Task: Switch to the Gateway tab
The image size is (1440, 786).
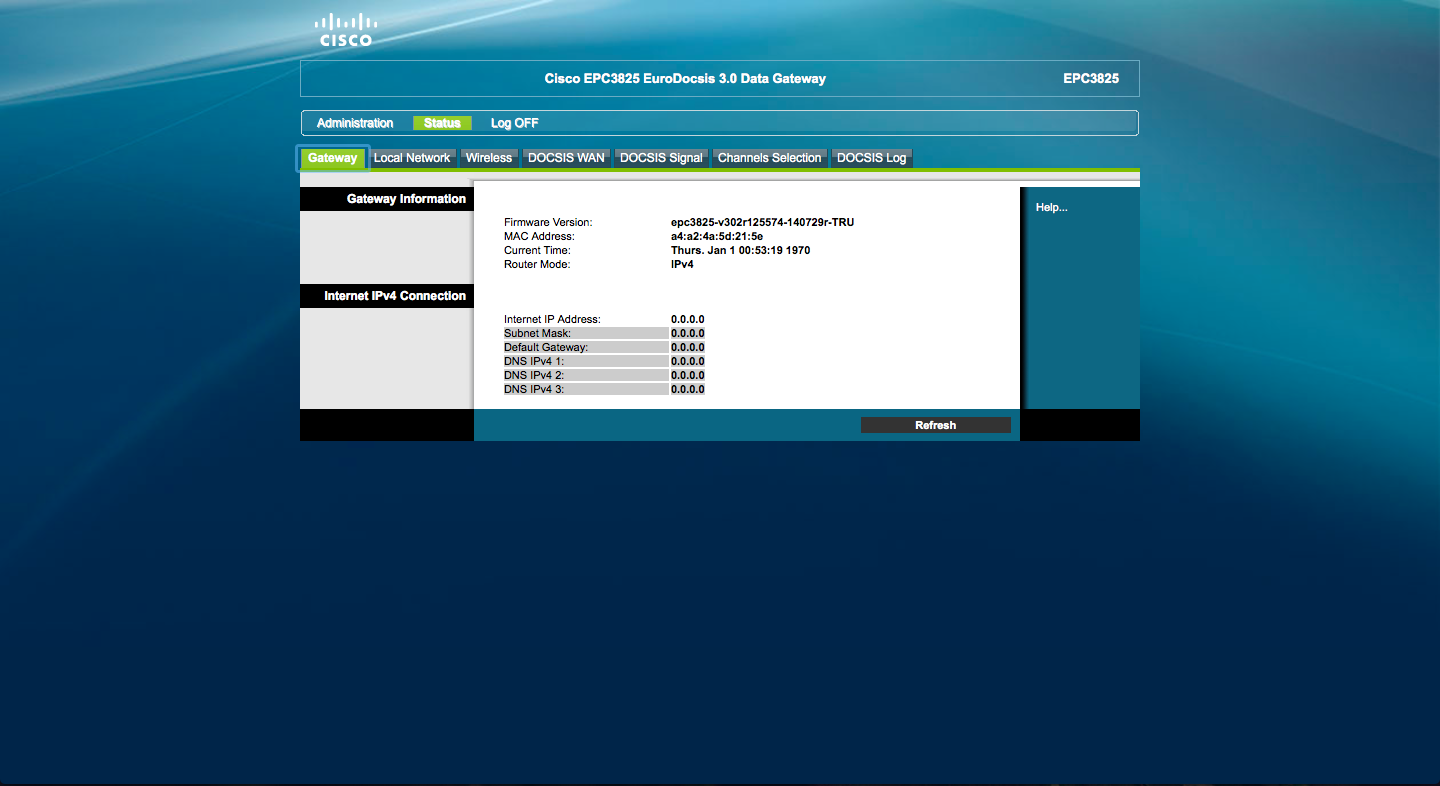Action: [x=333, y=158]
